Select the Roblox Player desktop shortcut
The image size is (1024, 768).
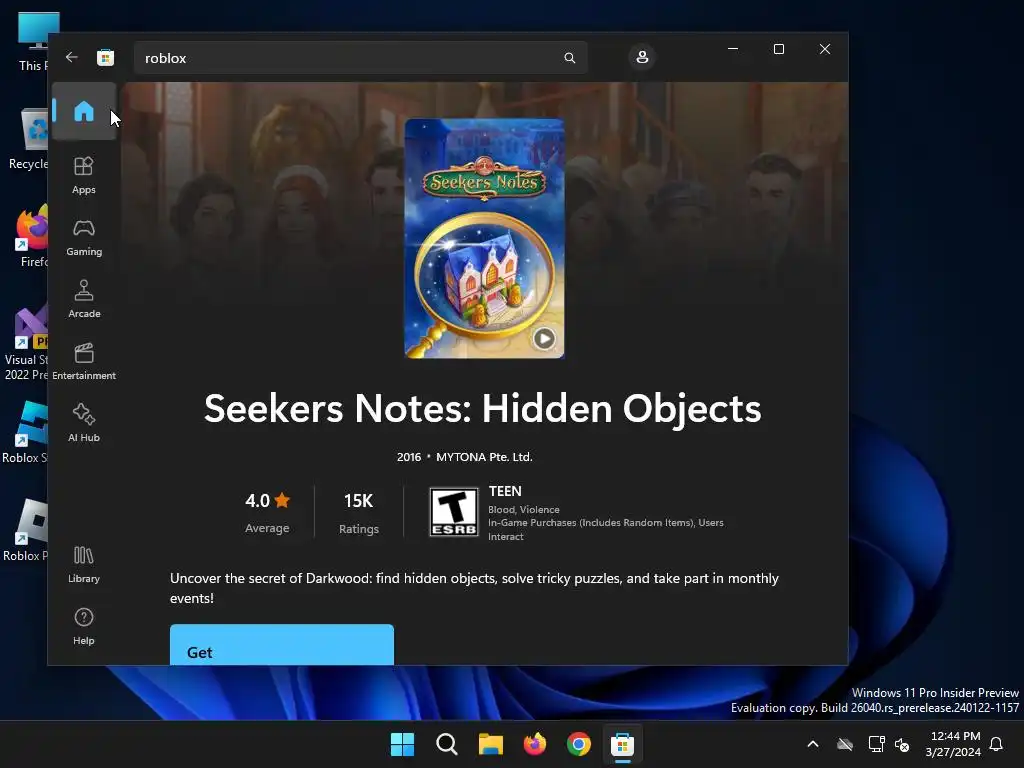coord(25,530)
